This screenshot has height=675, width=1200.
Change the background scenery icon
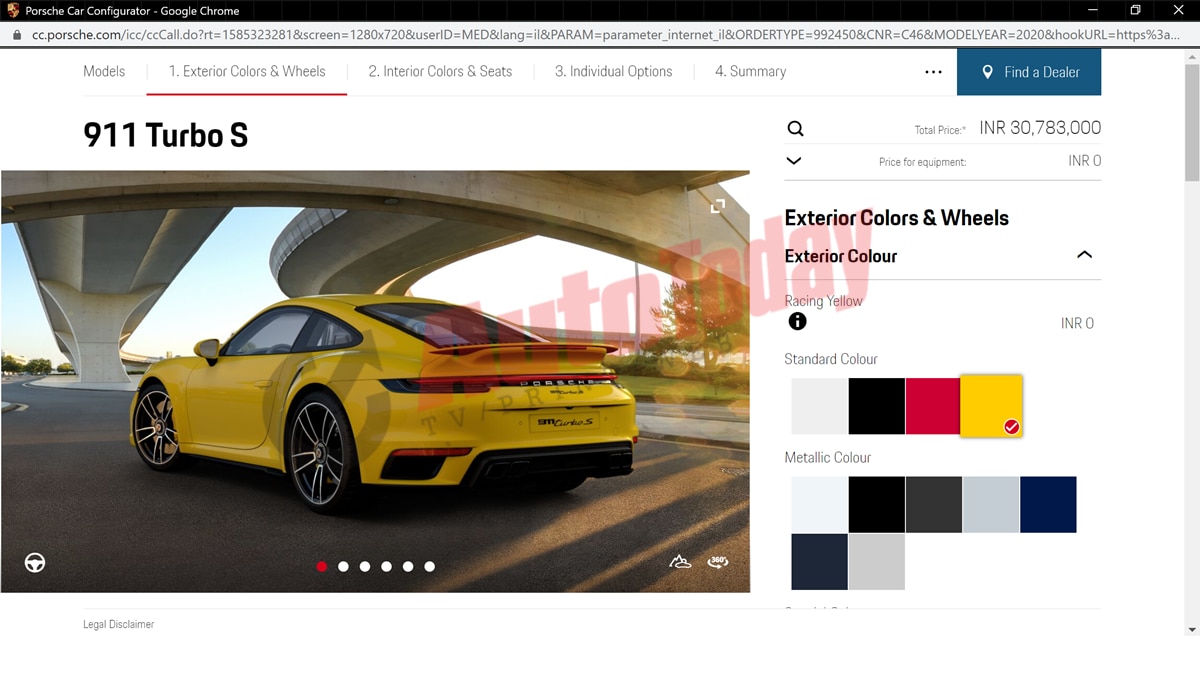tap(680, 562)
